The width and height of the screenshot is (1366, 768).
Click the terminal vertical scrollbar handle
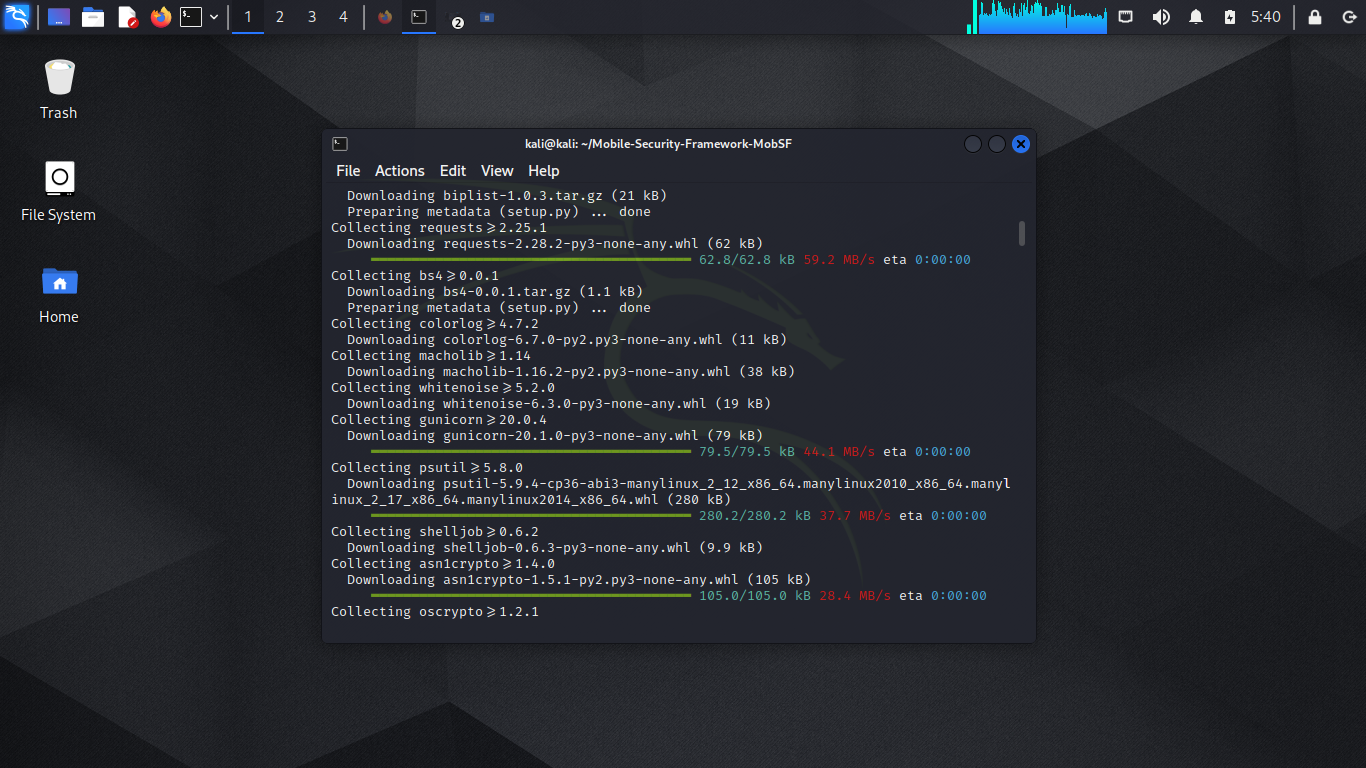click(1022, 233)
